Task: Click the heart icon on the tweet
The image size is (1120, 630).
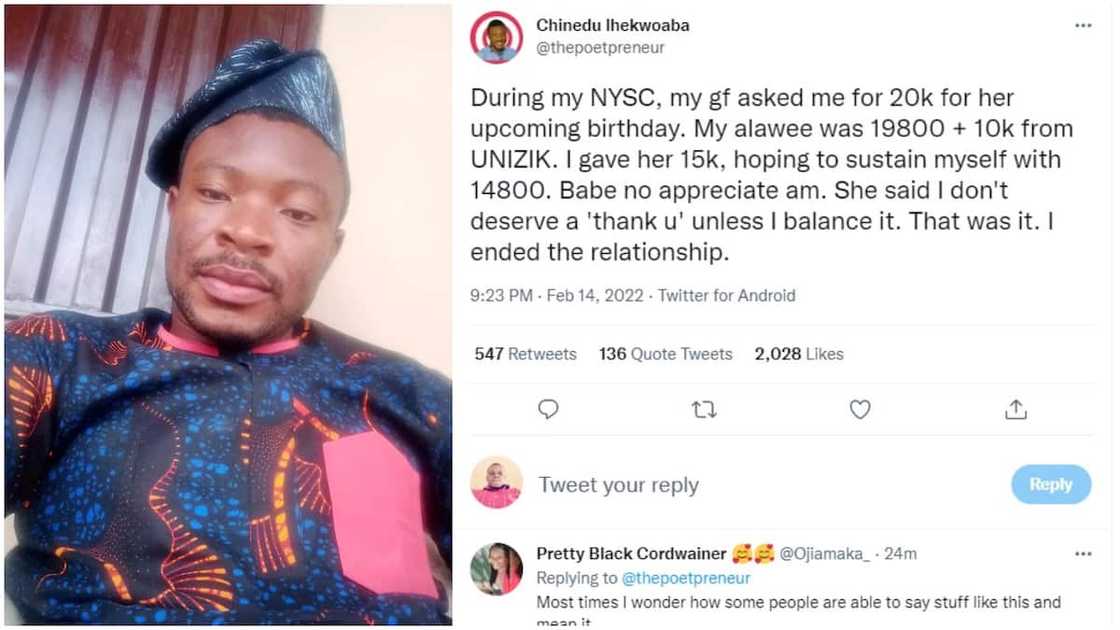Action: coord(860,410)
